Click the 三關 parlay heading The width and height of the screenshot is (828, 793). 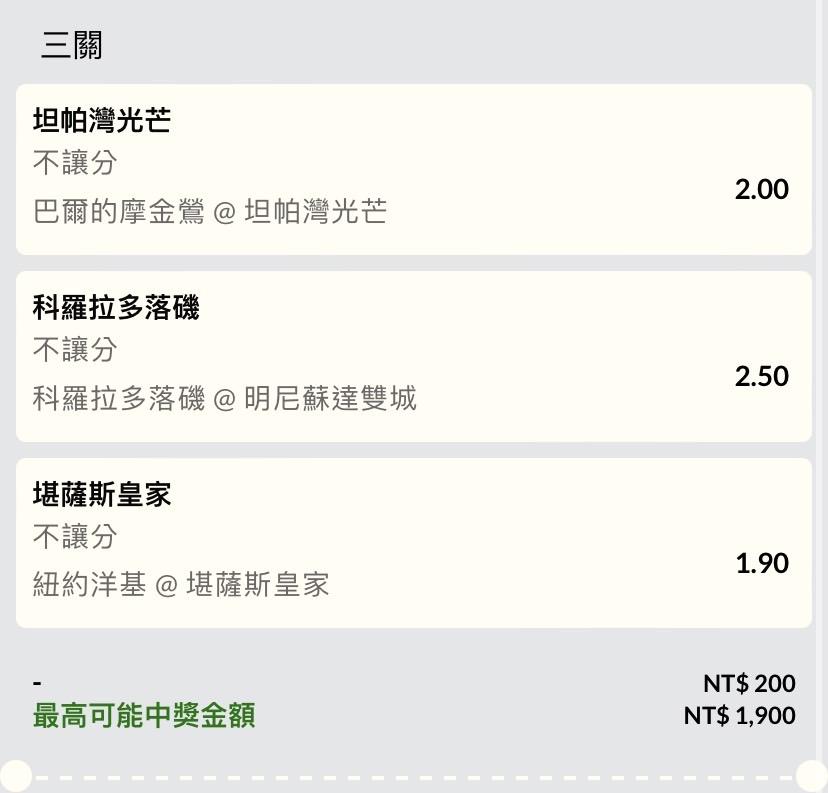click(72, 45)
